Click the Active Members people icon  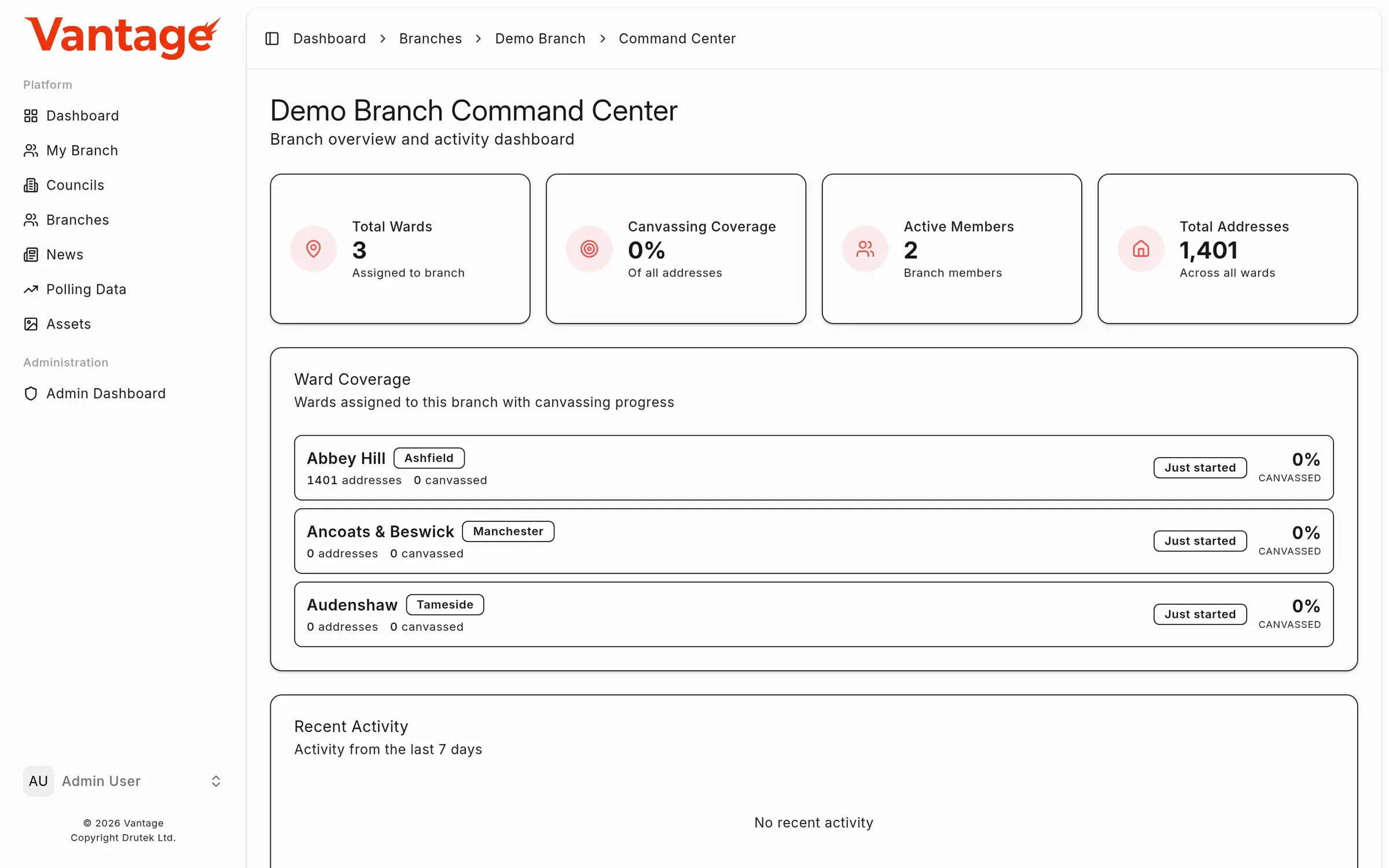pos(865,249)
